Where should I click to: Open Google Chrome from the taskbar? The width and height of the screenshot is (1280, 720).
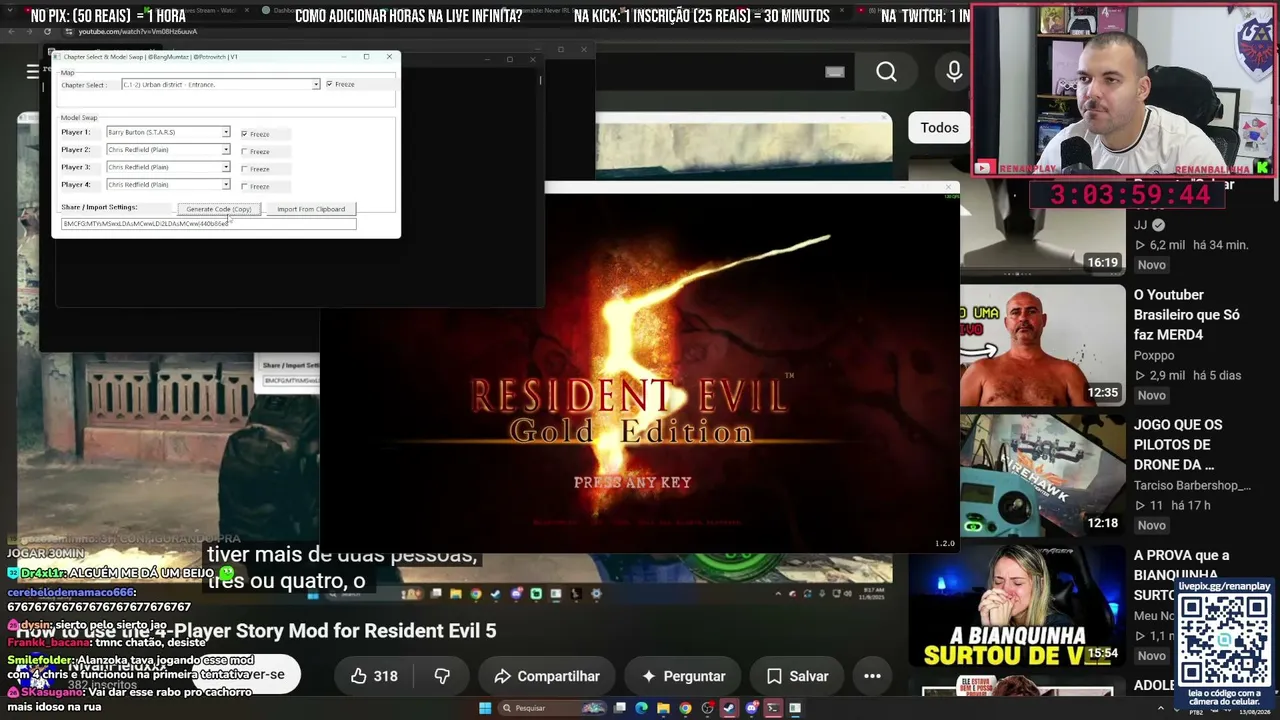coord(685,708)
